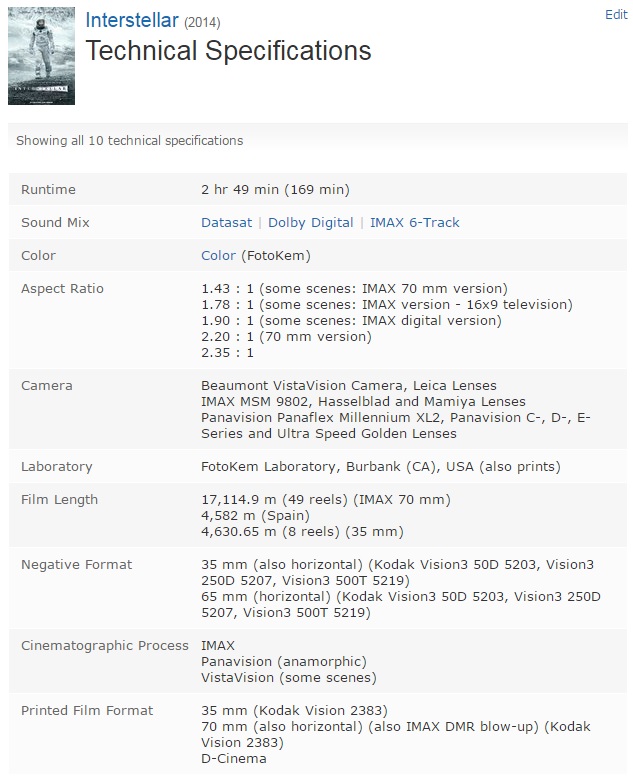Select the '1.90 : 1' IMAX digital version line
Image resolution: width=633 pixels, height=780 pixels.
point(351,320)
